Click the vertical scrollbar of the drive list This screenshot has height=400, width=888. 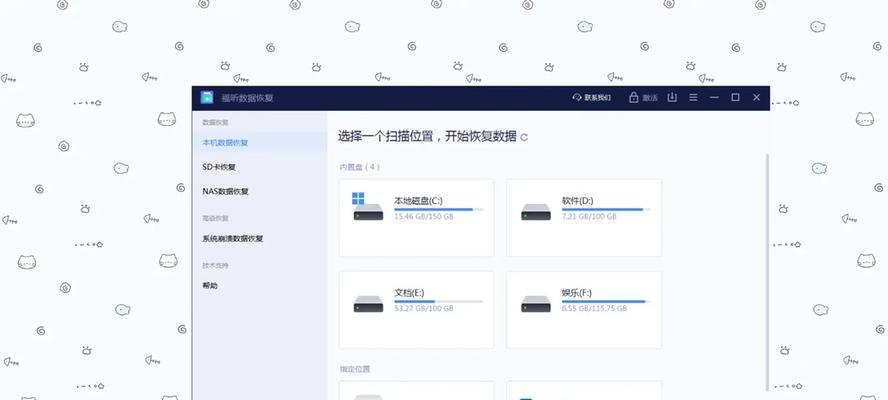click(767, 272)
